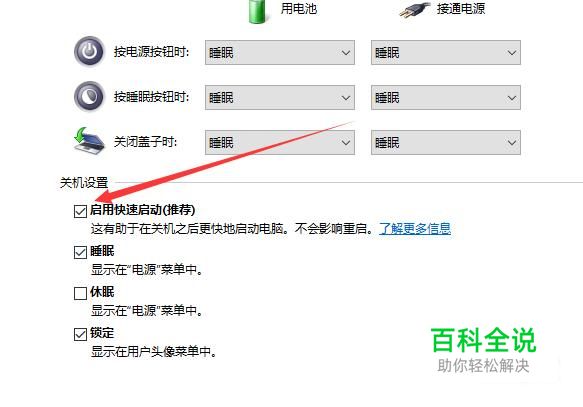The height and width of the screenshot is (407, 583).
Task: Uncheck the 睡眠 shutdown setting checkbox
Action: 80,252
